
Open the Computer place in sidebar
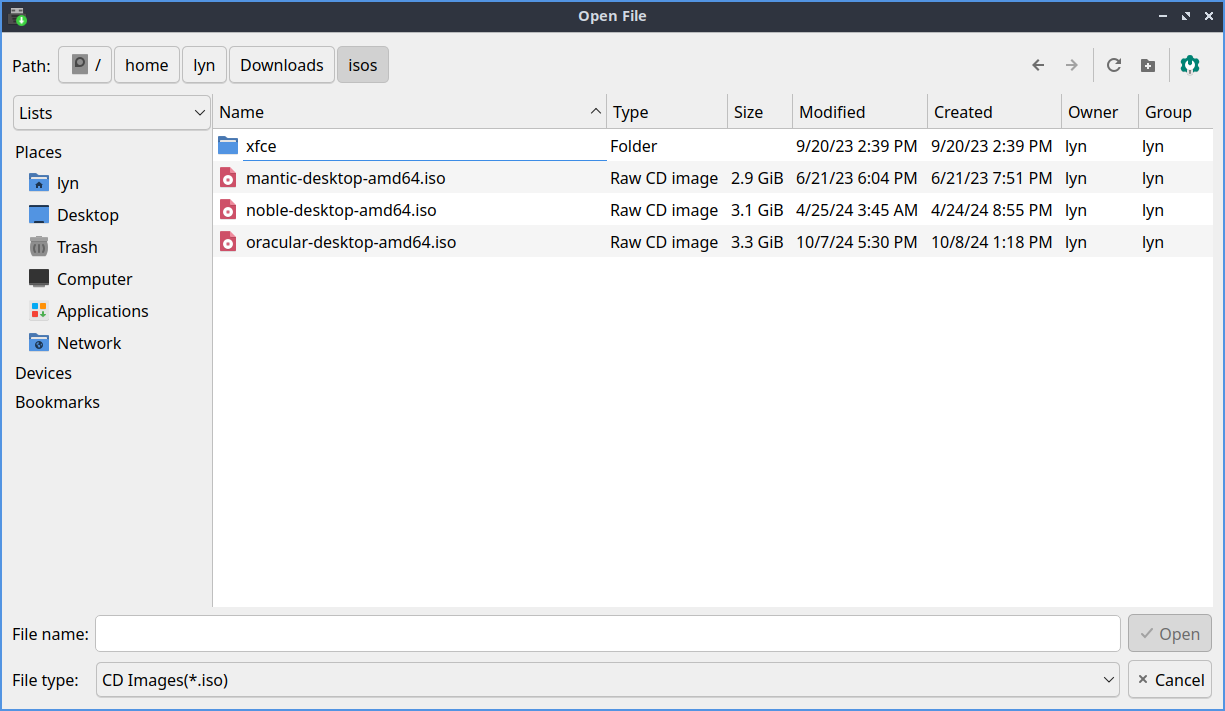coord(94,279)
